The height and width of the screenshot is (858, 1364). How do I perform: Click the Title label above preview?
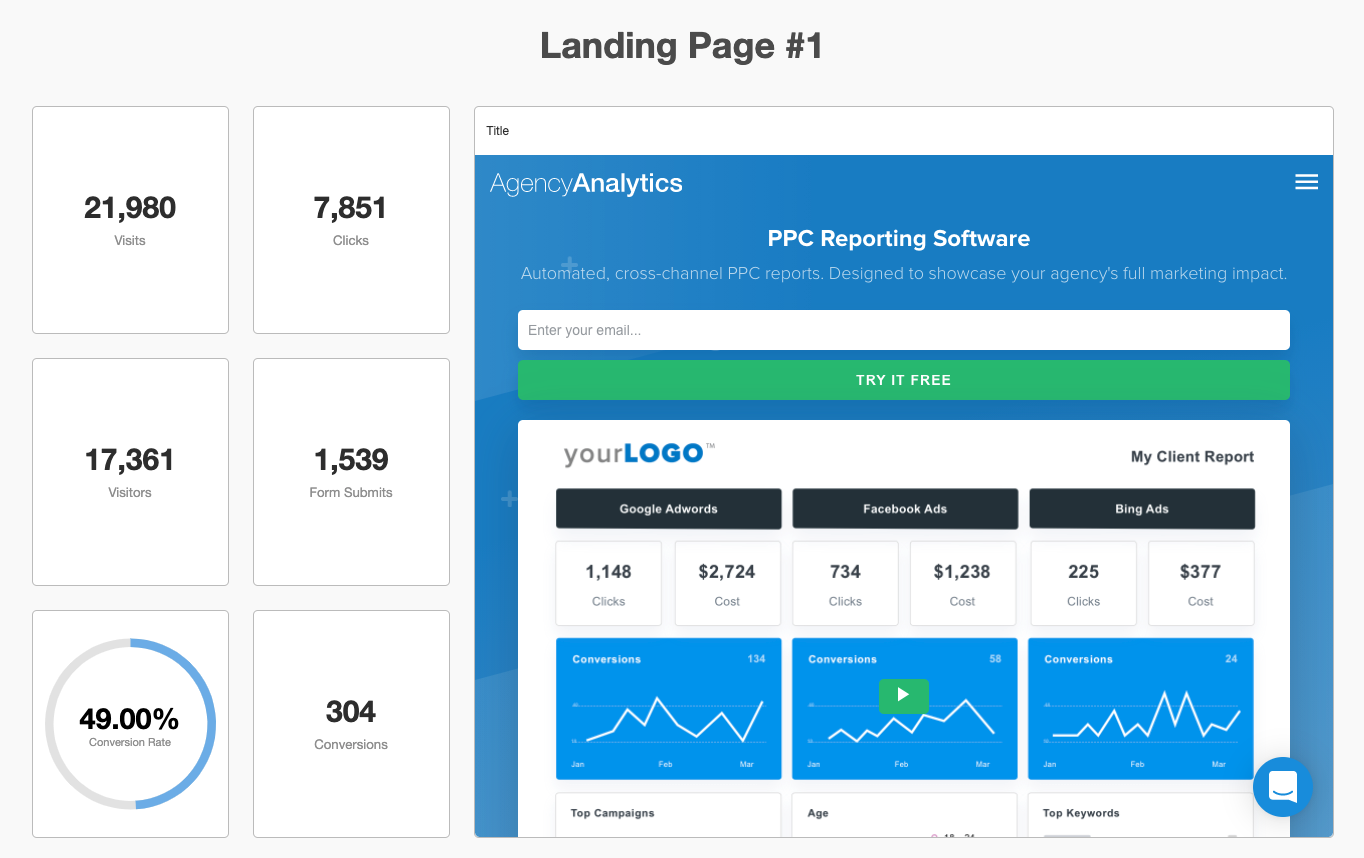[x=497, y=131]
